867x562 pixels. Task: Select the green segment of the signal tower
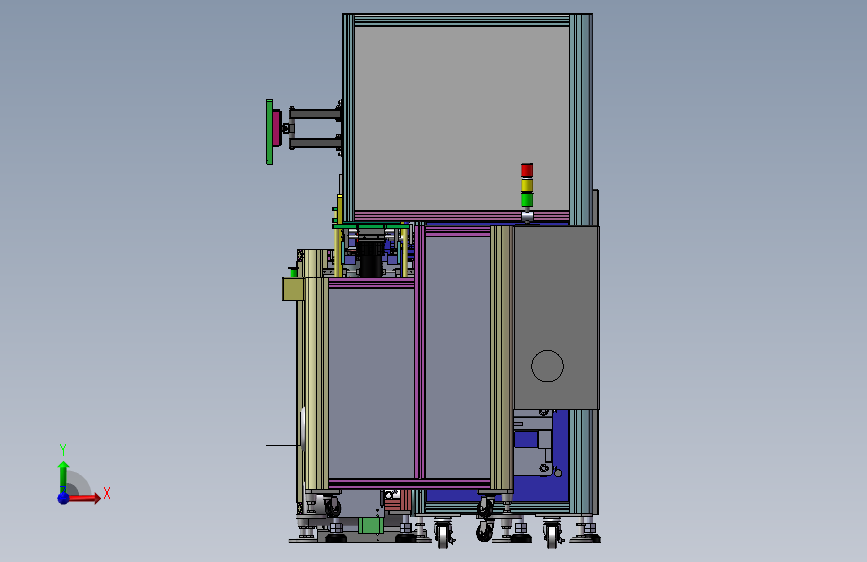tap(527, 200)
